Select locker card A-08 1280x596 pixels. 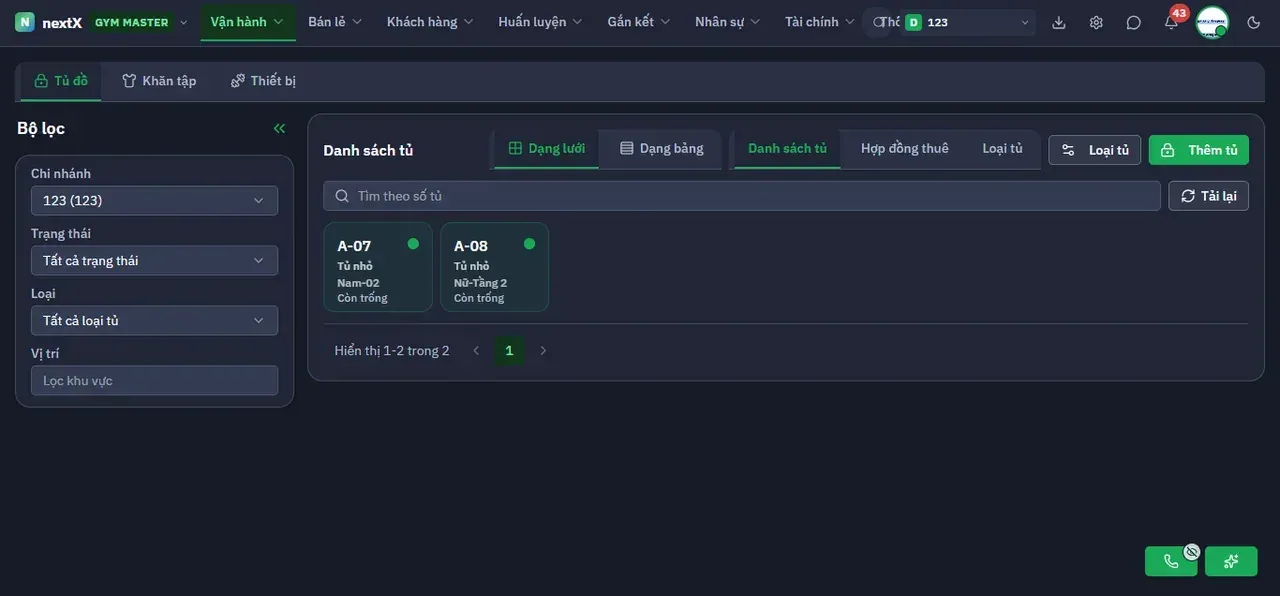click(495, 267)
